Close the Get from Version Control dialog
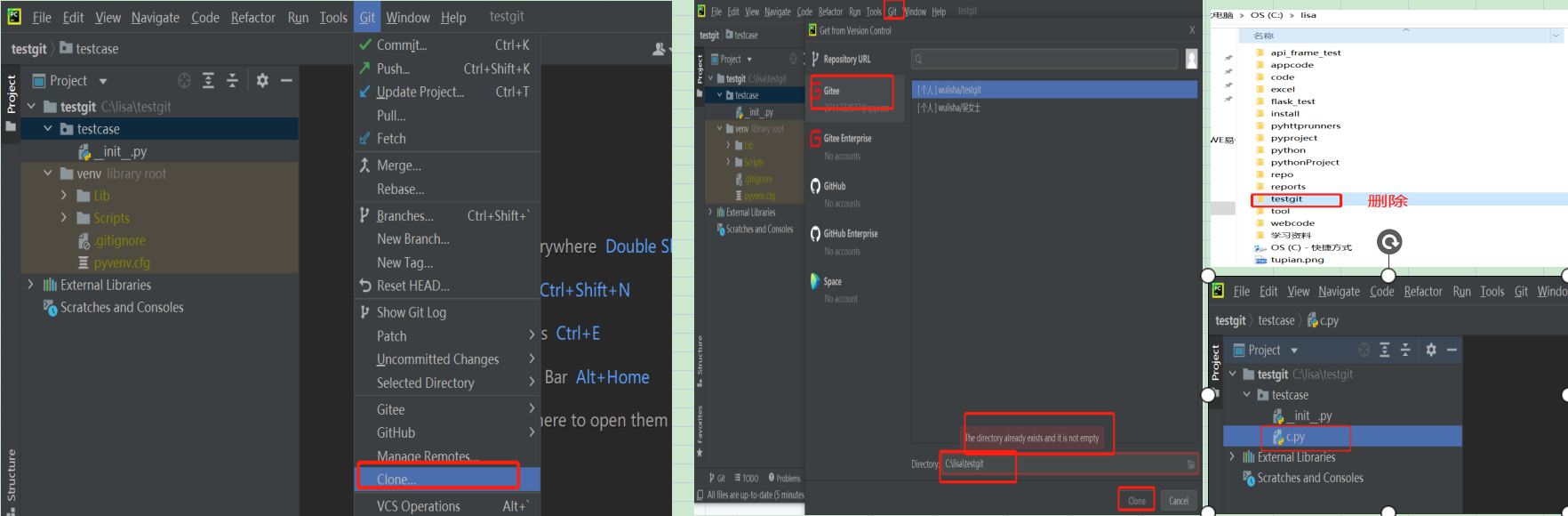 (x=1192, y=30)
